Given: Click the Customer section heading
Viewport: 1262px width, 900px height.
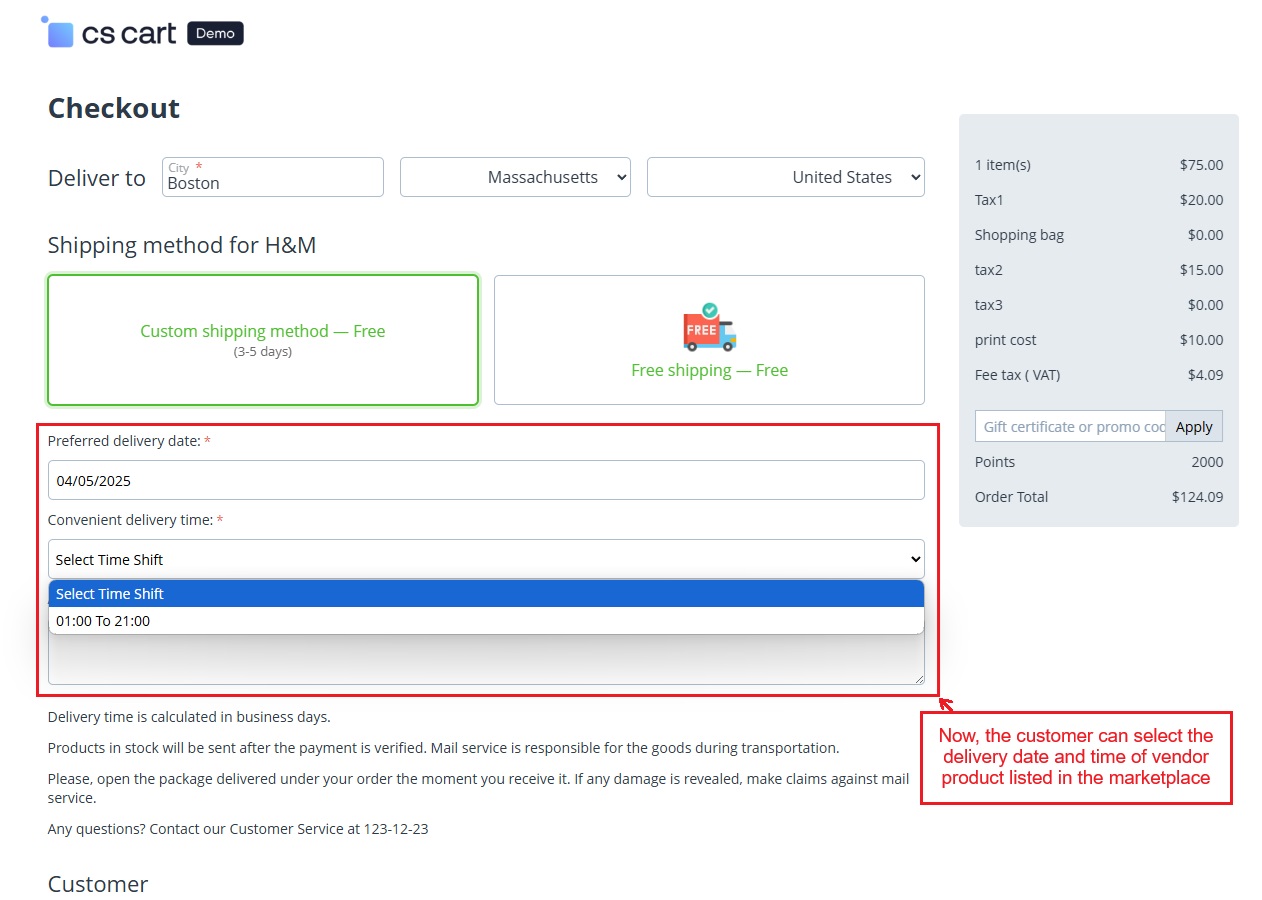Looking at the screenshot, I should [x=98, y=884].
